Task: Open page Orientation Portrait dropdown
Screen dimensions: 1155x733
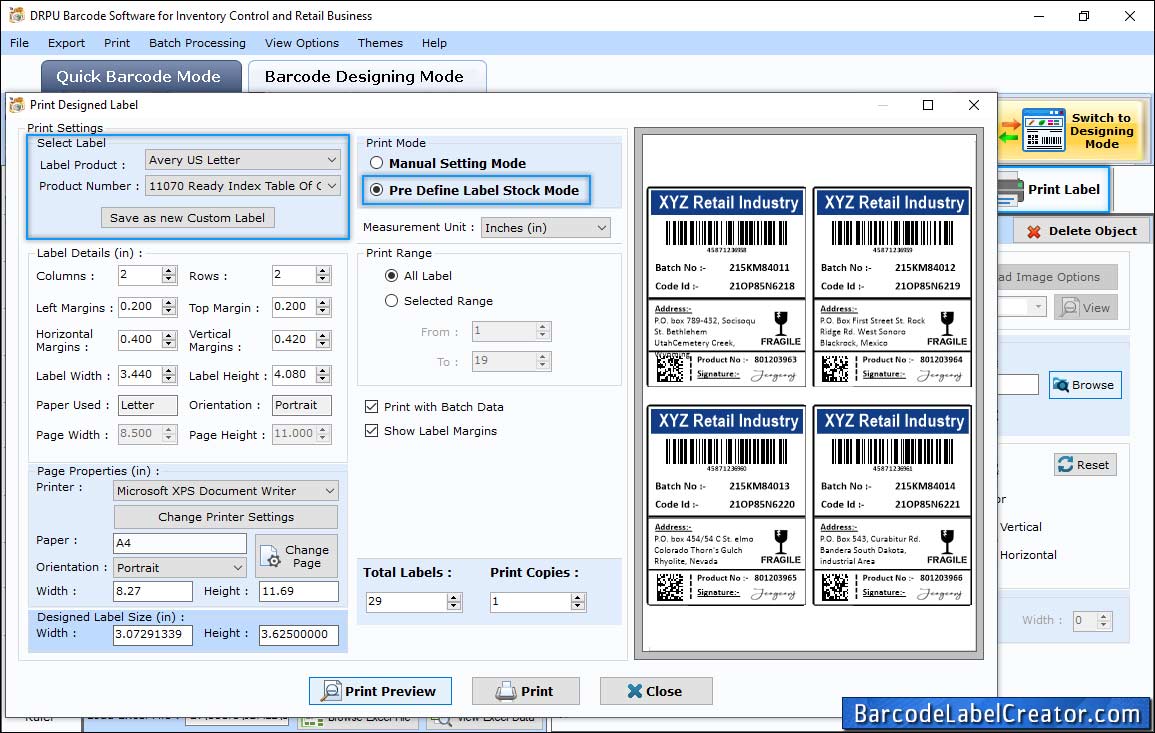Action: click(x=180, y=567)
